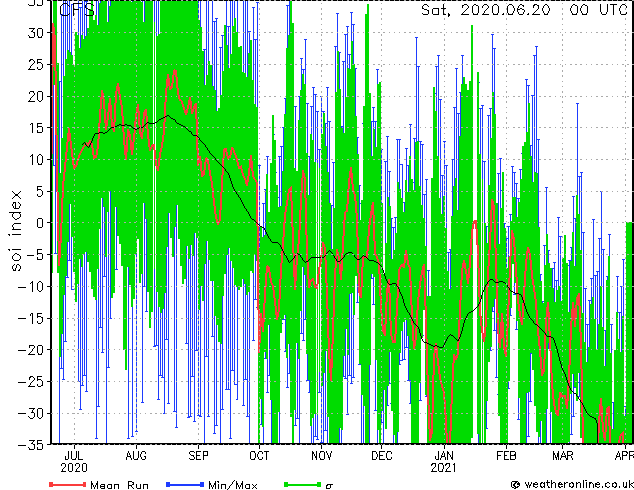Image resolution: width=634 pixels, height=490 pixels.
Task: Click the y-axis value -35
Action: coord(31,445)
